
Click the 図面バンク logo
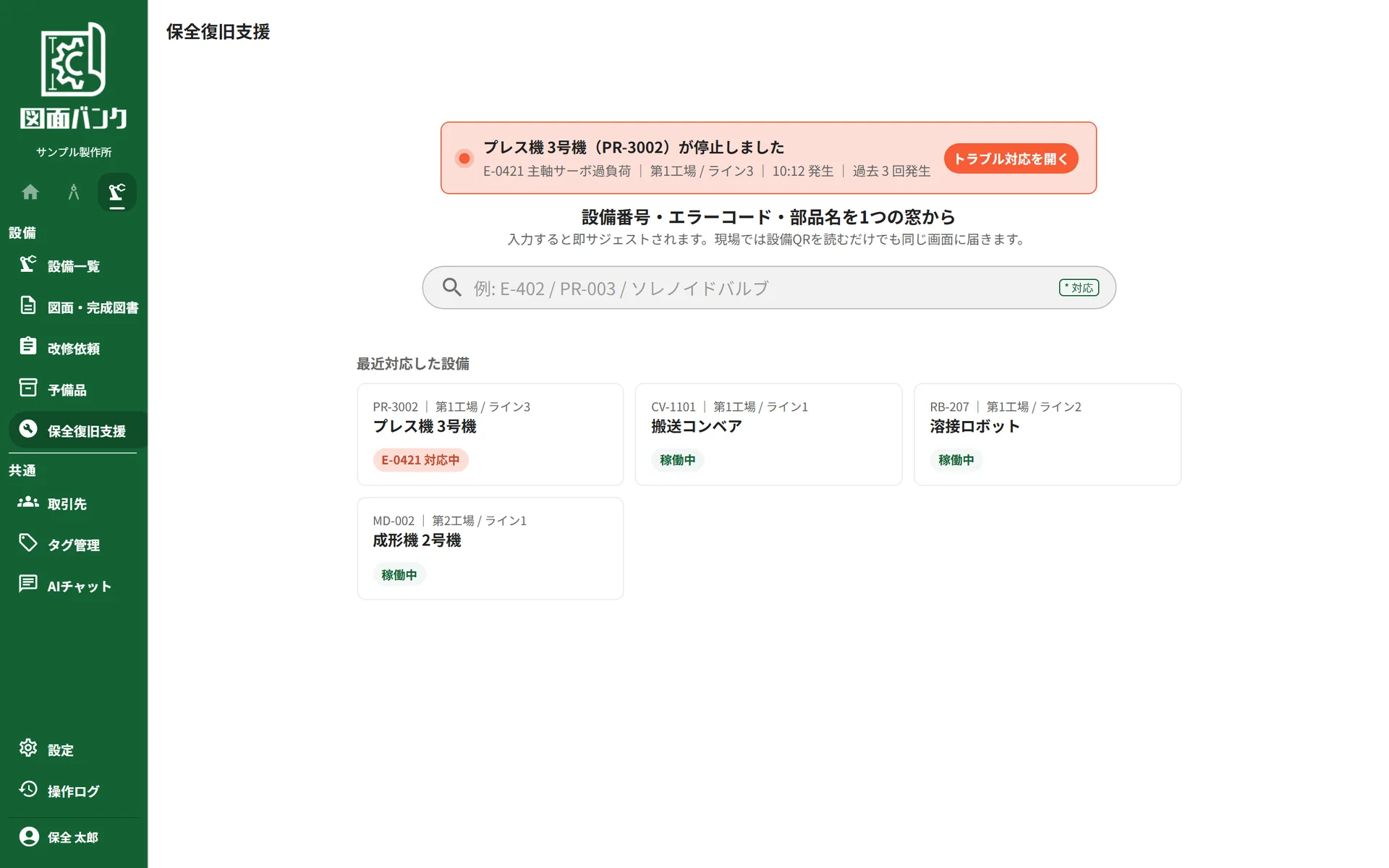pos(73,77)
